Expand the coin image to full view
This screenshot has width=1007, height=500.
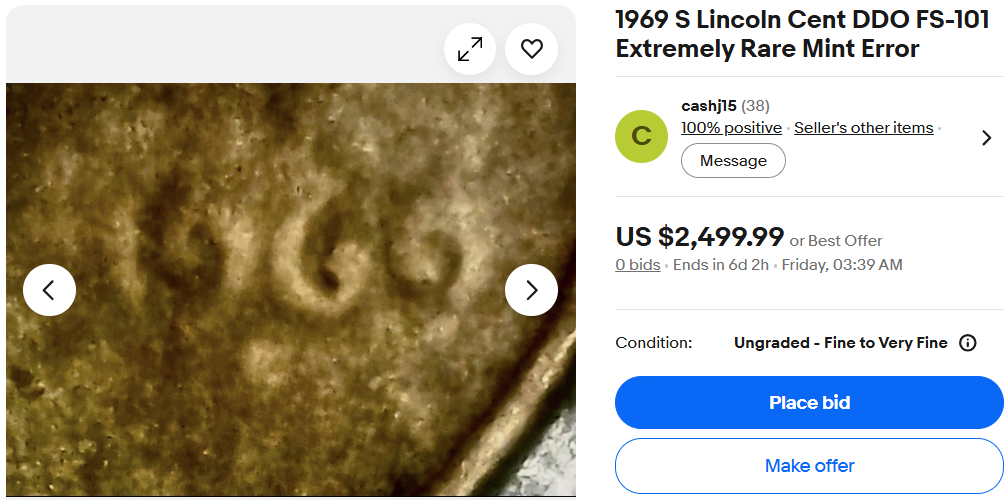pyautogui.click(x=470, y=49)
